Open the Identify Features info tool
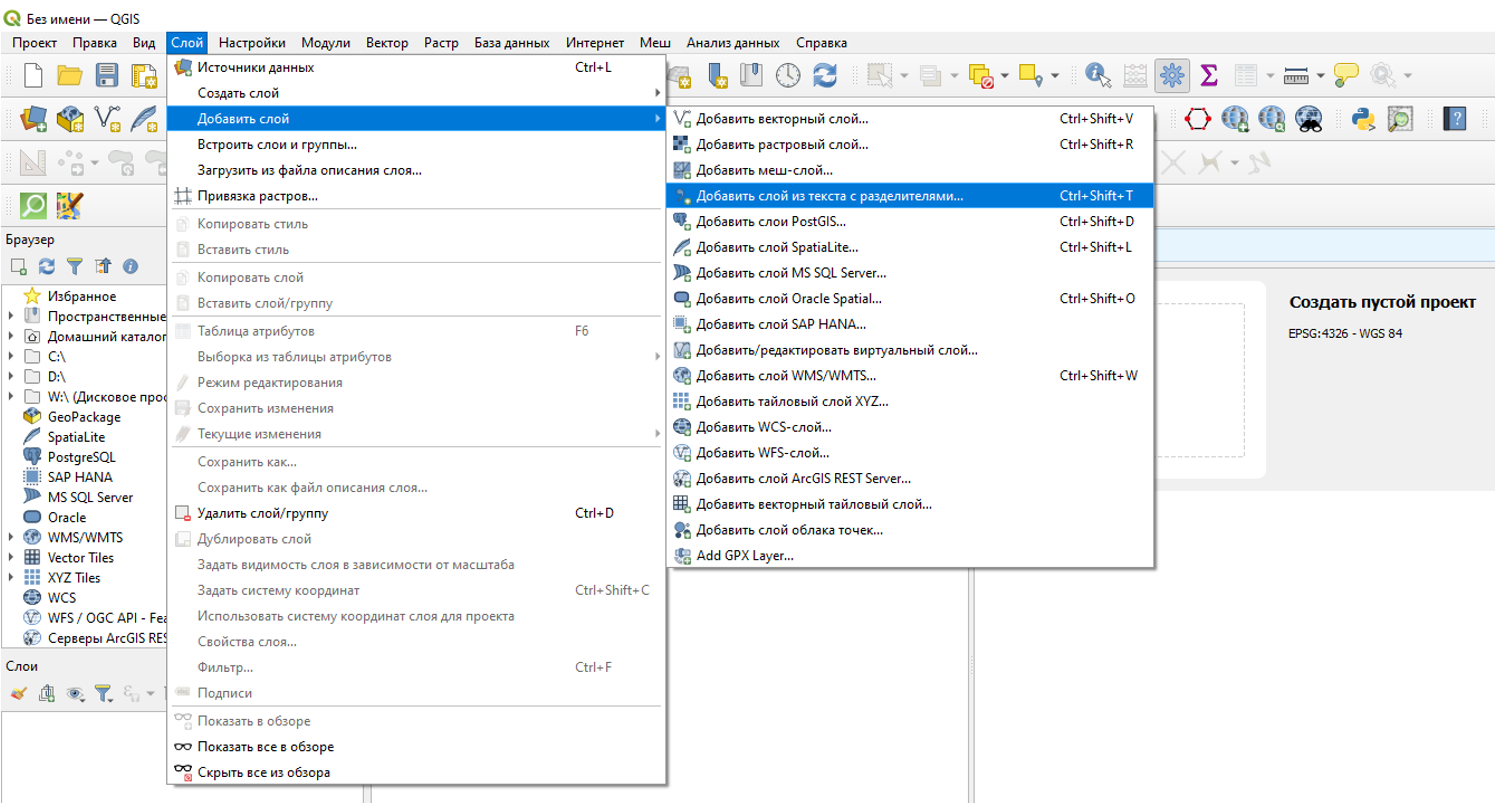This screenshot has width=1495, height=803. [1098, 76]
